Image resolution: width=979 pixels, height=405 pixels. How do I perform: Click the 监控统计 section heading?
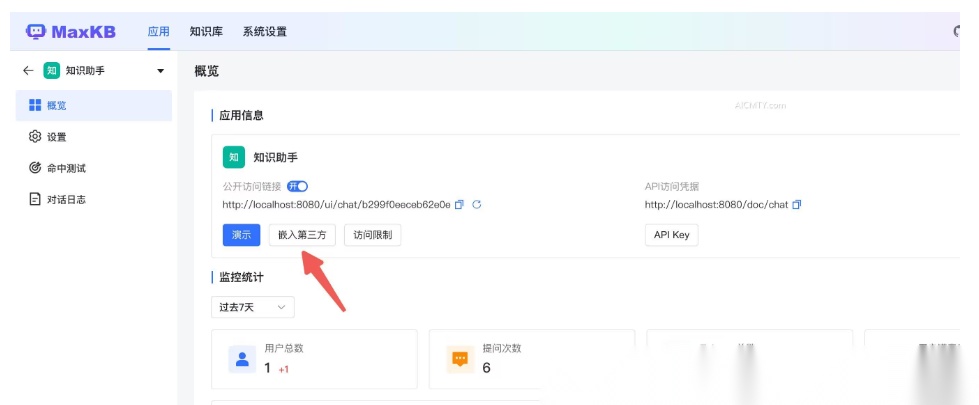(242, 277)
